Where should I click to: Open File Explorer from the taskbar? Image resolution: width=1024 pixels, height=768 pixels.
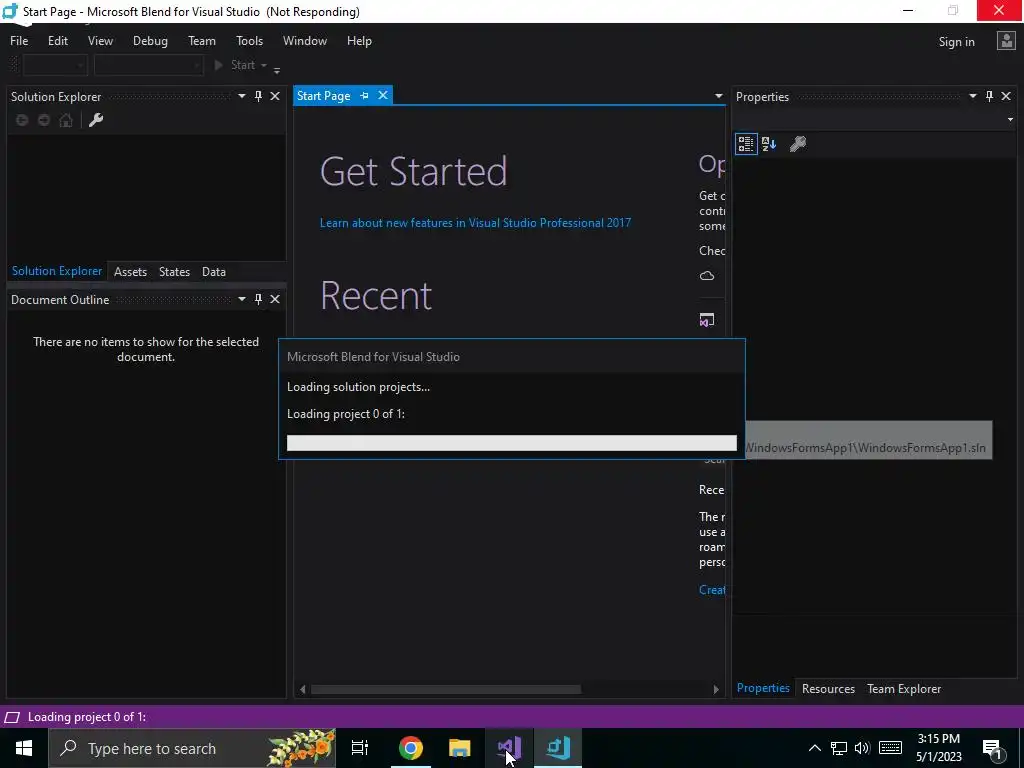click(460, 748)
